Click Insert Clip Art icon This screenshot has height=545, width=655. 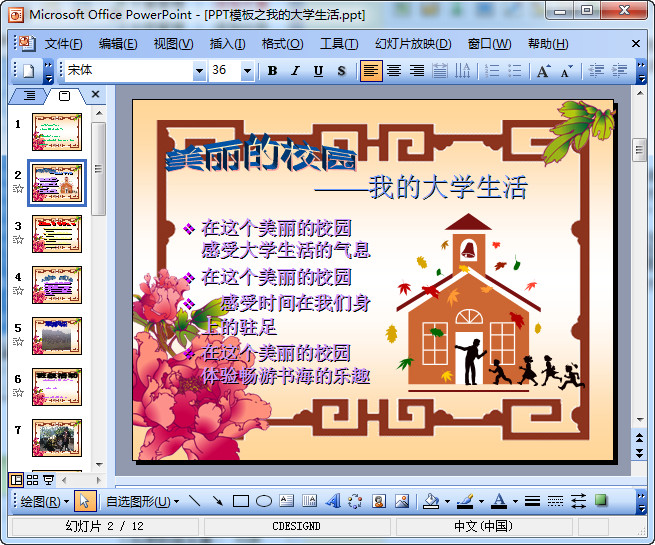point(379,501)
